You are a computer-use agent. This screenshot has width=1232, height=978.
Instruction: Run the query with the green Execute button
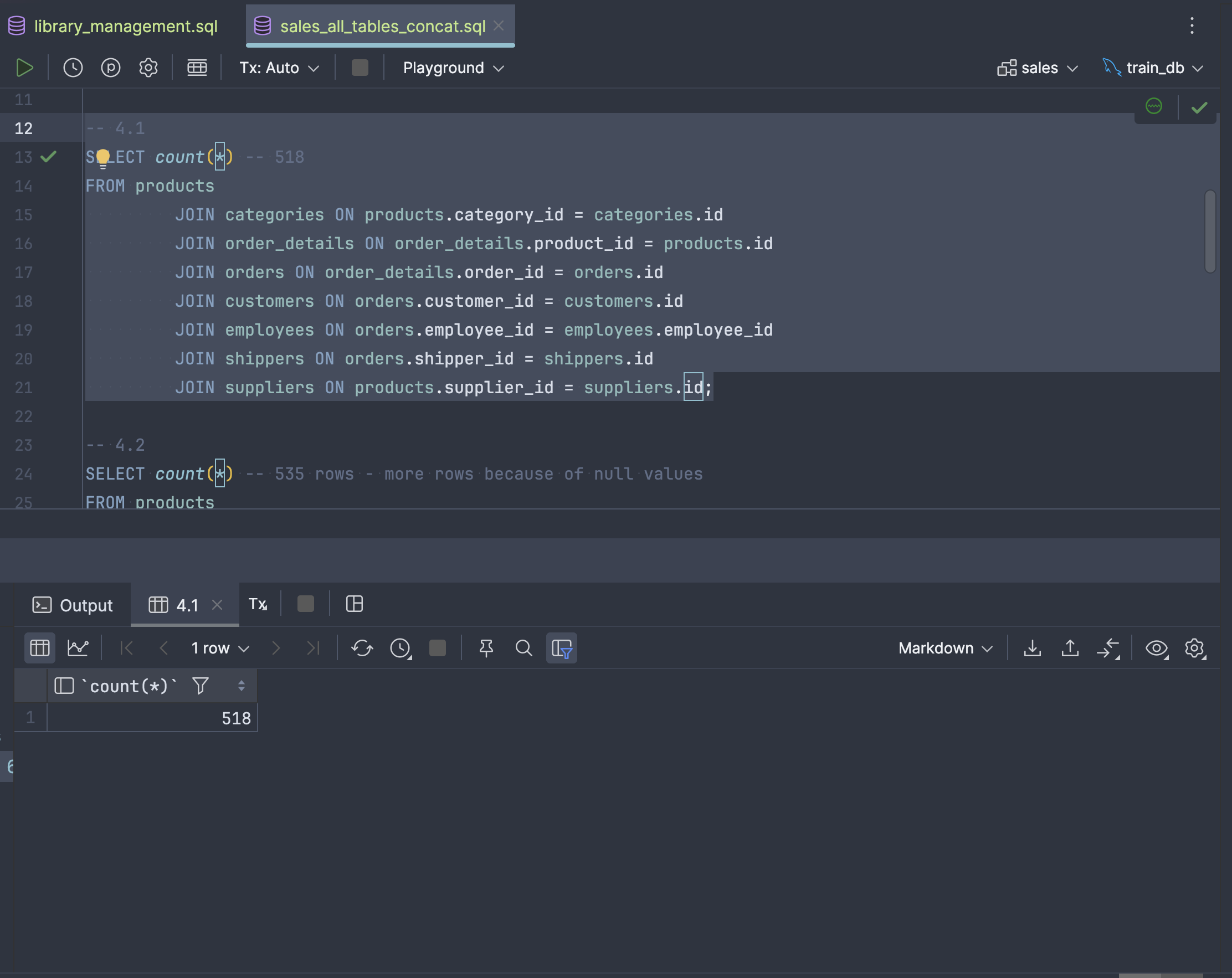(x=24, y=68)
